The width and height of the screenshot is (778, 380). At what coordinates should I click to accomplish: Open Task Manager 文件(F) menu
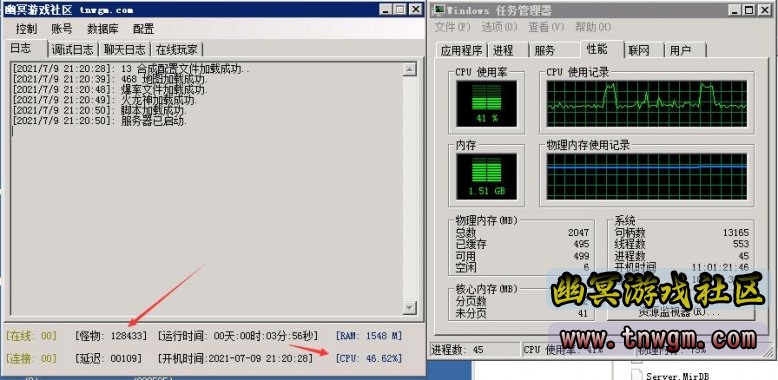[452, 27]
